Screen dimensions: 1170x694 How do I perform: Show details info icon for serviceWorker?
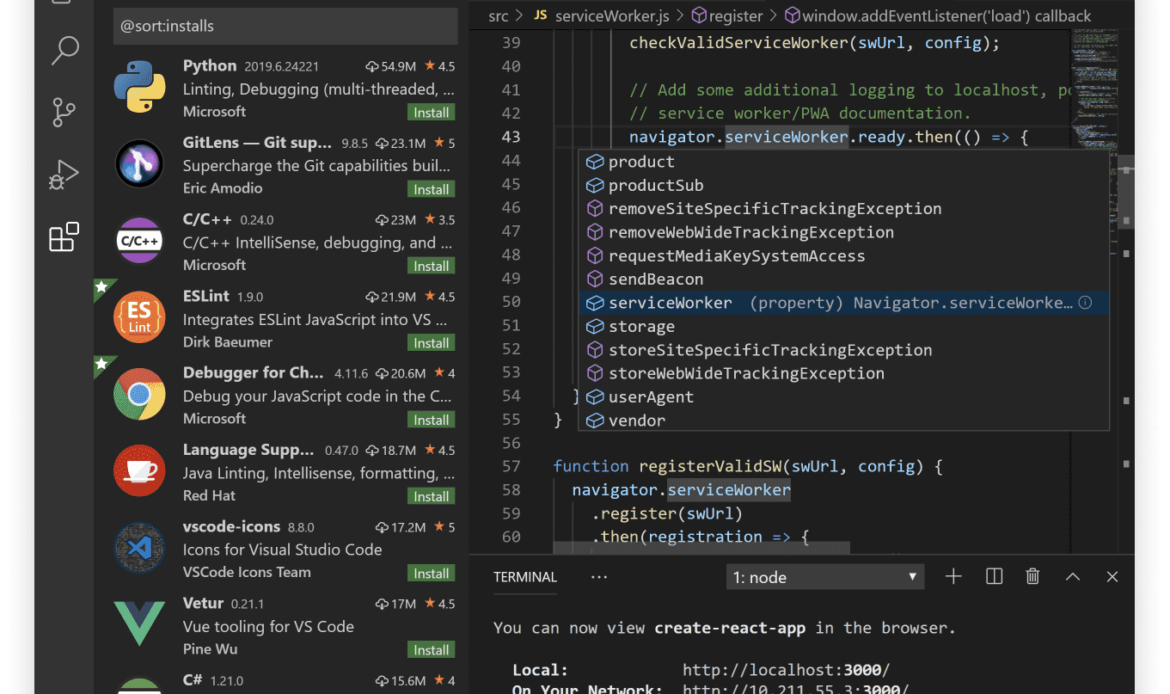(1086, 302)
